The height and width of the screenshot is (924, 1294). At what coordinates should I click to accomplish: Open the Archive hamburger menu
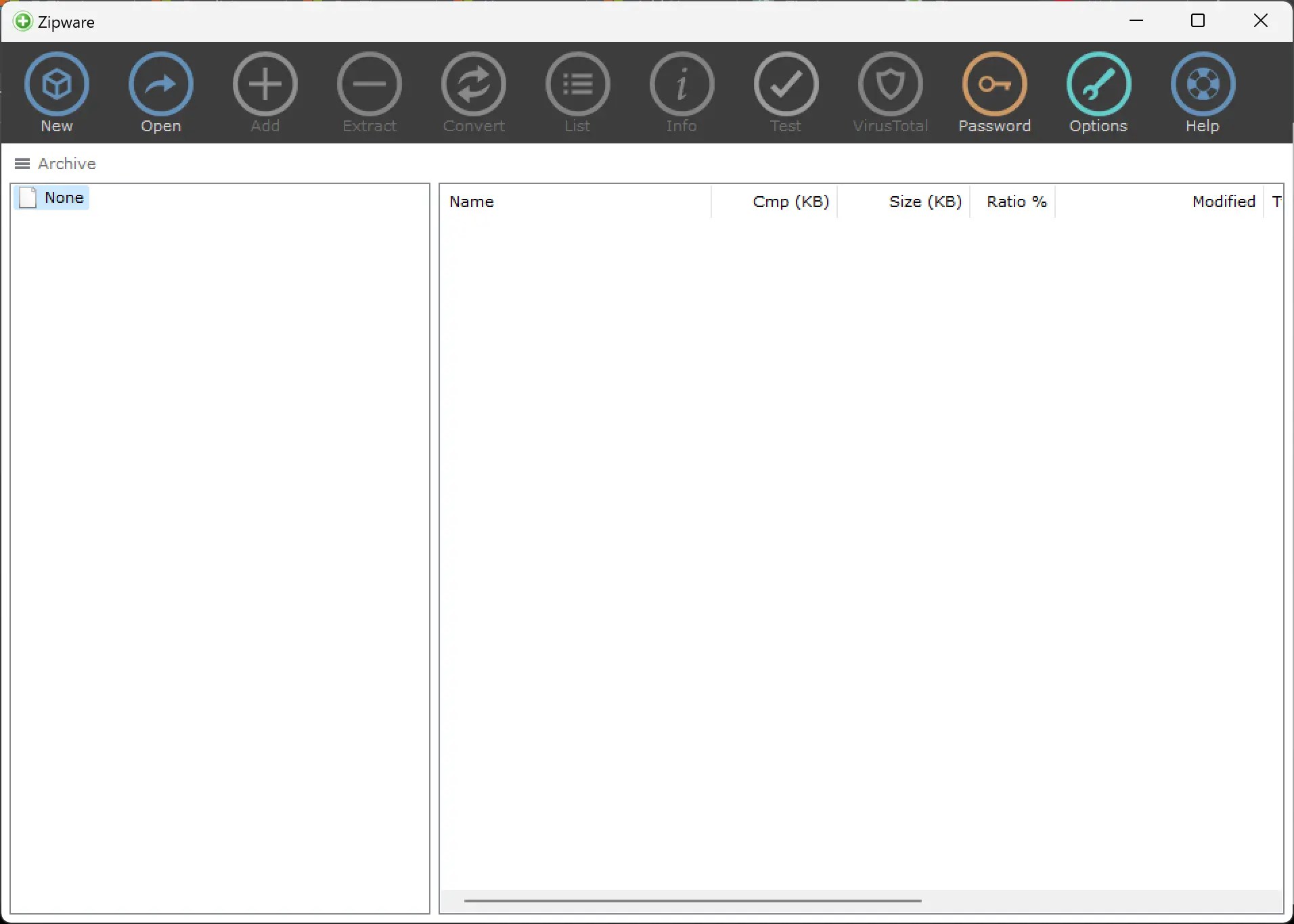point(22,164)
